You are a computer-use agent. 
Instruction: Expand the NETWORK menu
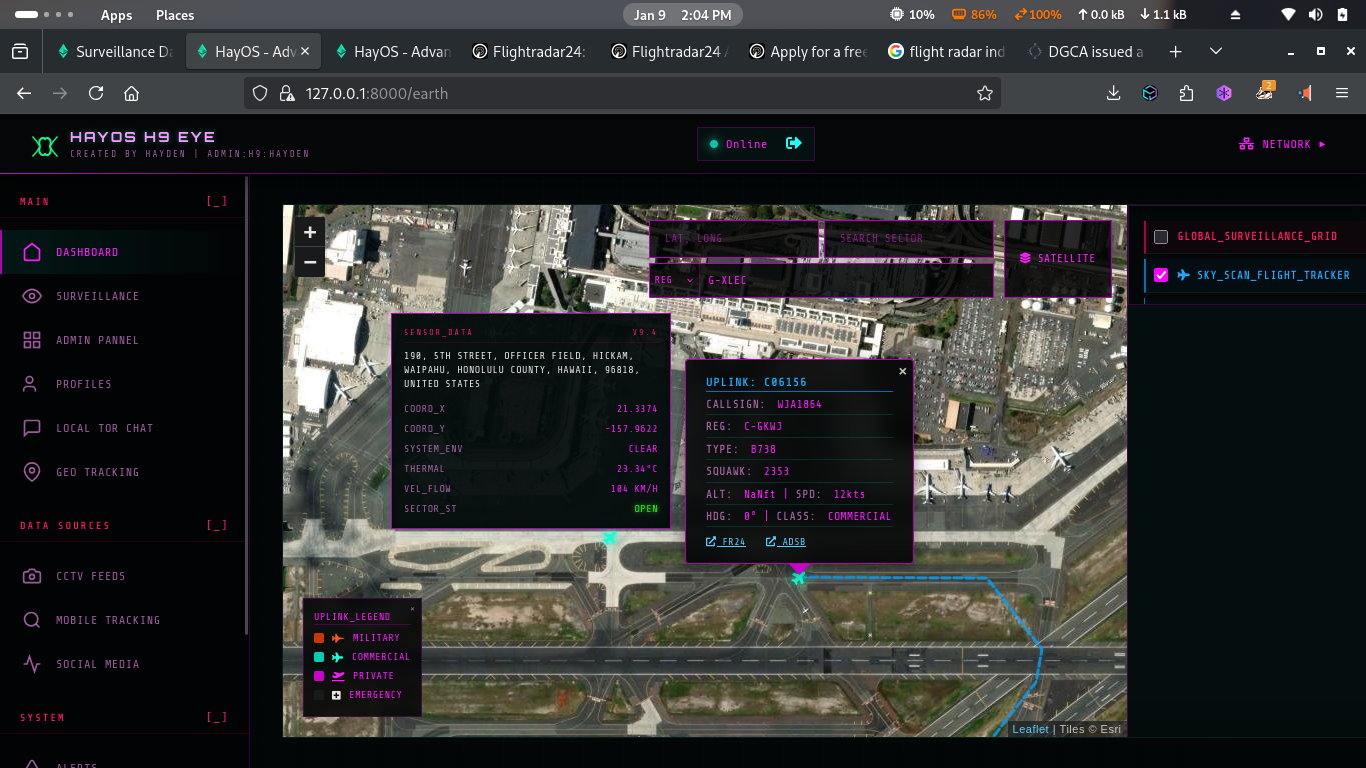point(1283,144)
